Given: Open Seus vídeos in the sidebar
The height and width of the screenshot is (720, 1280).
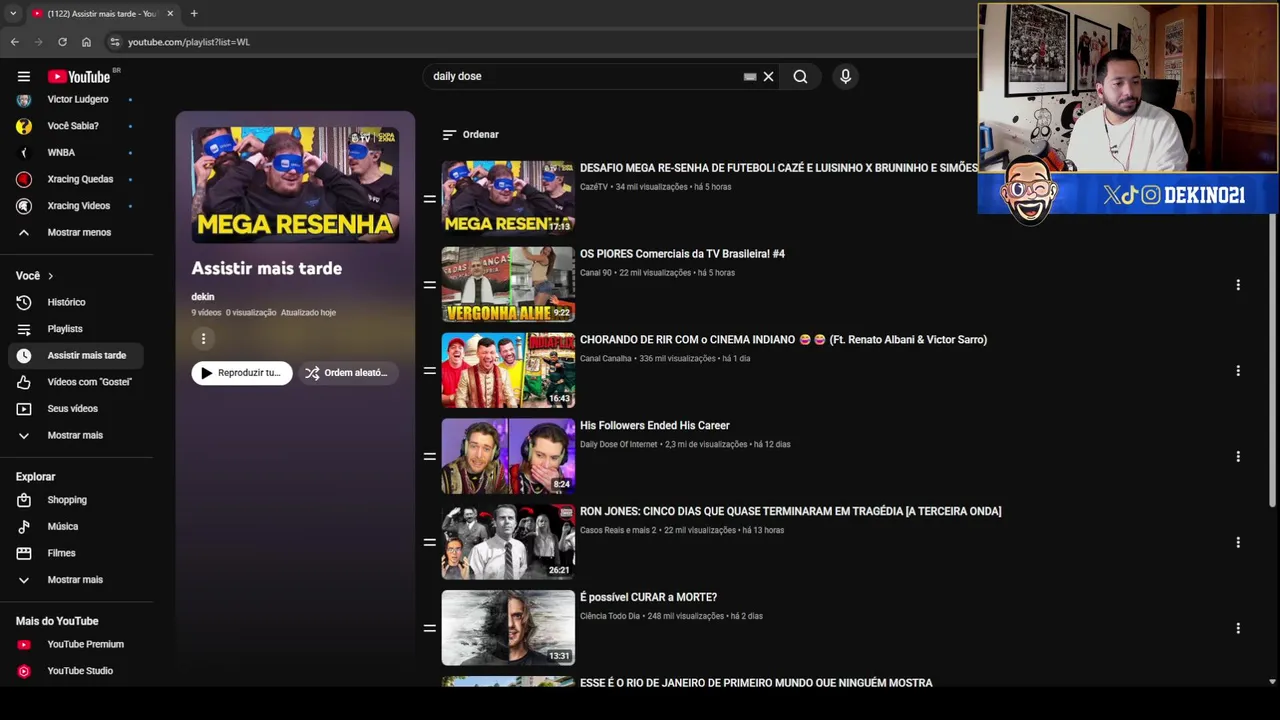Looking at the screenshot, I should [75, 408].
